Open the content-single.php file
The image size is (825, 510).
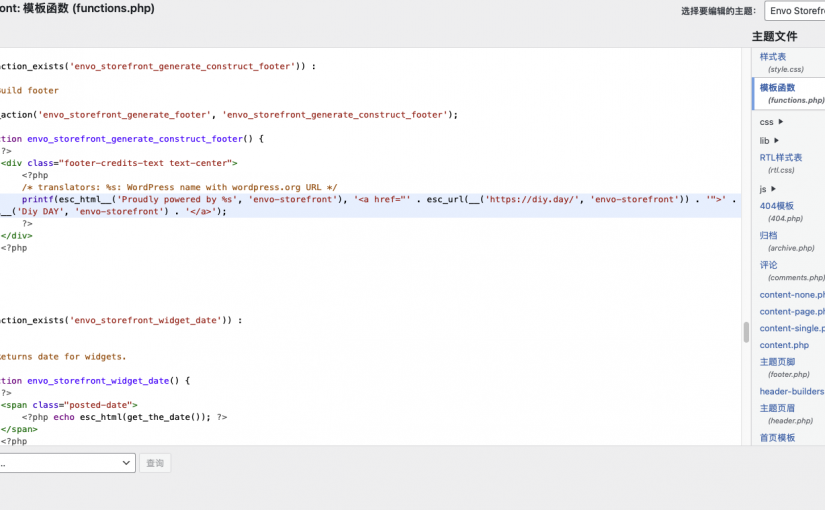(792, 328)
